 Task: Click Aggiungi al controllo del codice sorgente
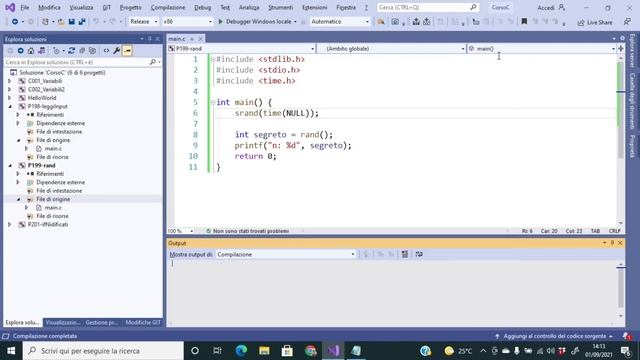pos(554,336)
